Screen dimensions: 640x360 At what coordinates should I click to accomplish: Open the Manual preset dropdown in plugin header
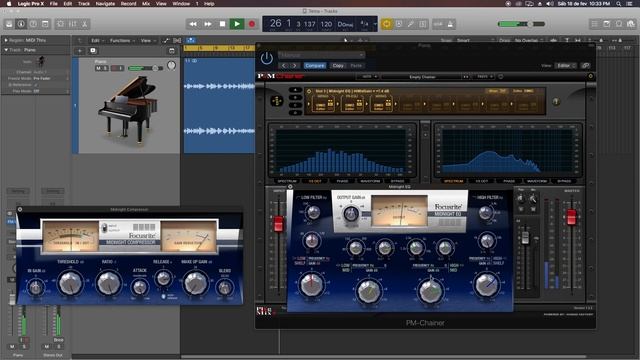pyautogui.click(x=321, y=55)
